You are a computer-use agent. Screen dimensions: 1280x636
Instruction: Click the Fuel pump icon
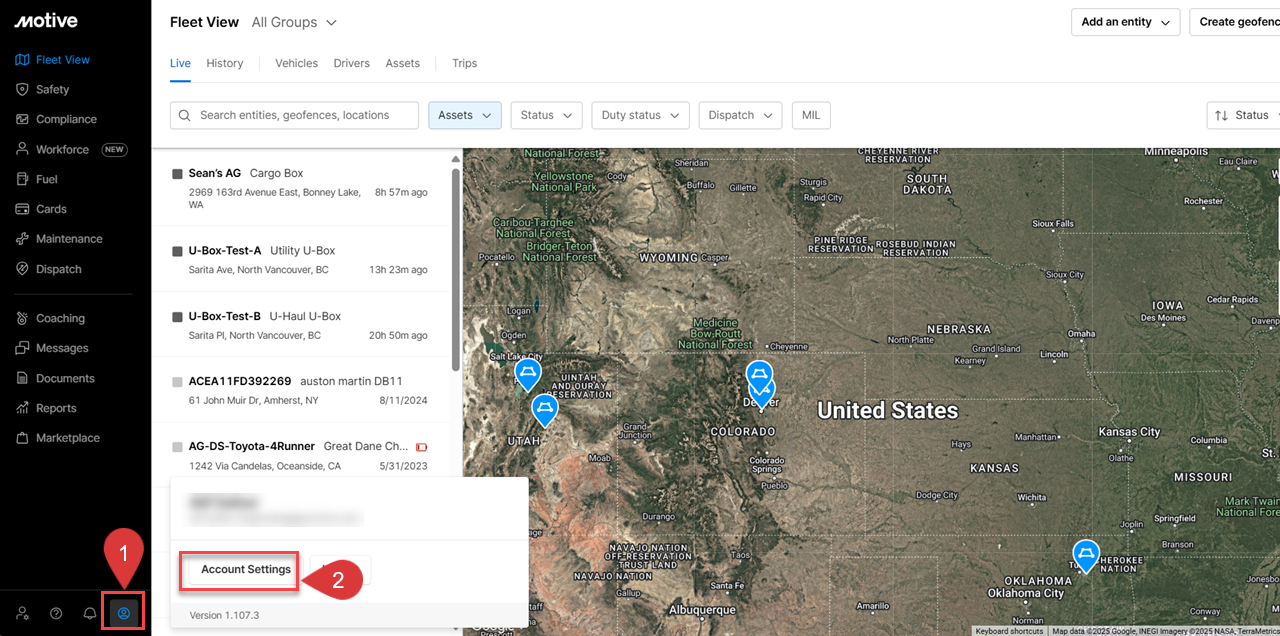(23, 179)
